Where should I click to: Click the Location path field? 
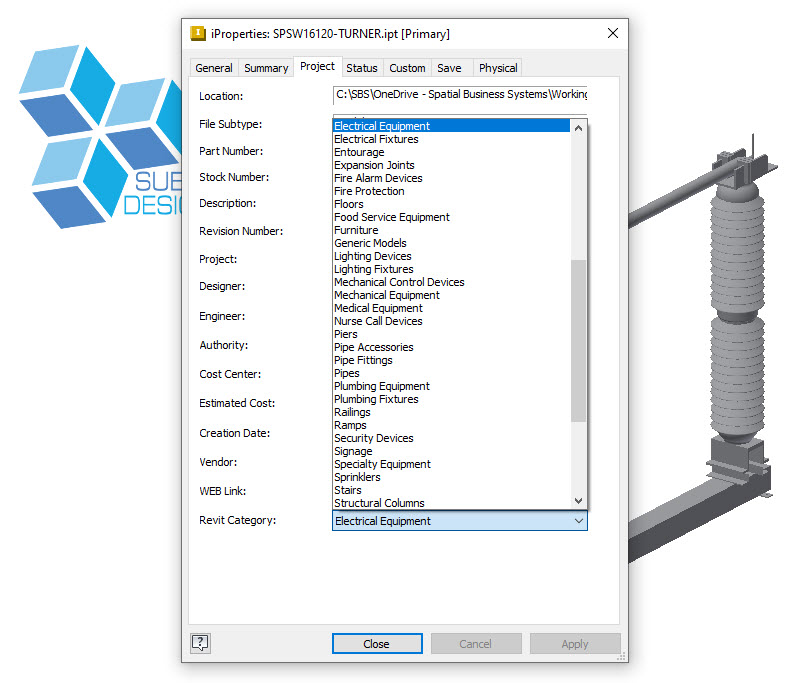pos(460,95)
